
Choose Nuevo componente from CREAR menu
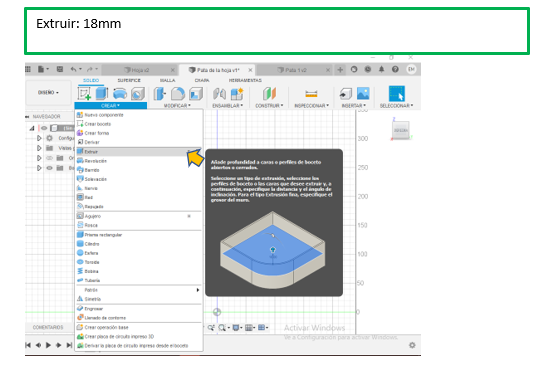coord(139,115)
